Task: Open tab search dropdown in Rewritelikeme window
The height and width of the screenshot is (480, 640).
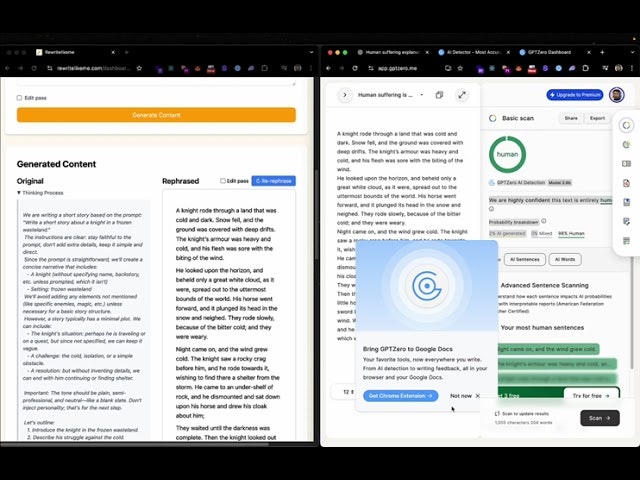Action: click(x=311, y=52)
